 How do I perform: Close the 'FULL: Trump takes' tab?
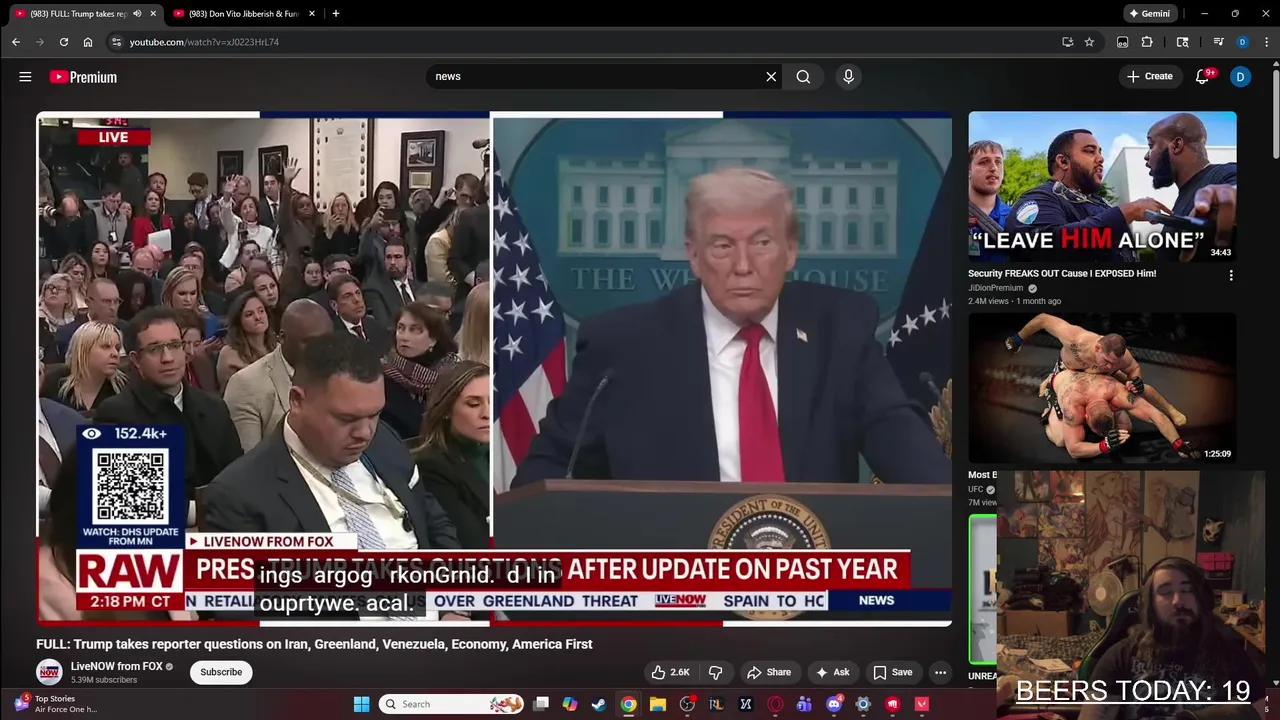[x=153, y=14]
